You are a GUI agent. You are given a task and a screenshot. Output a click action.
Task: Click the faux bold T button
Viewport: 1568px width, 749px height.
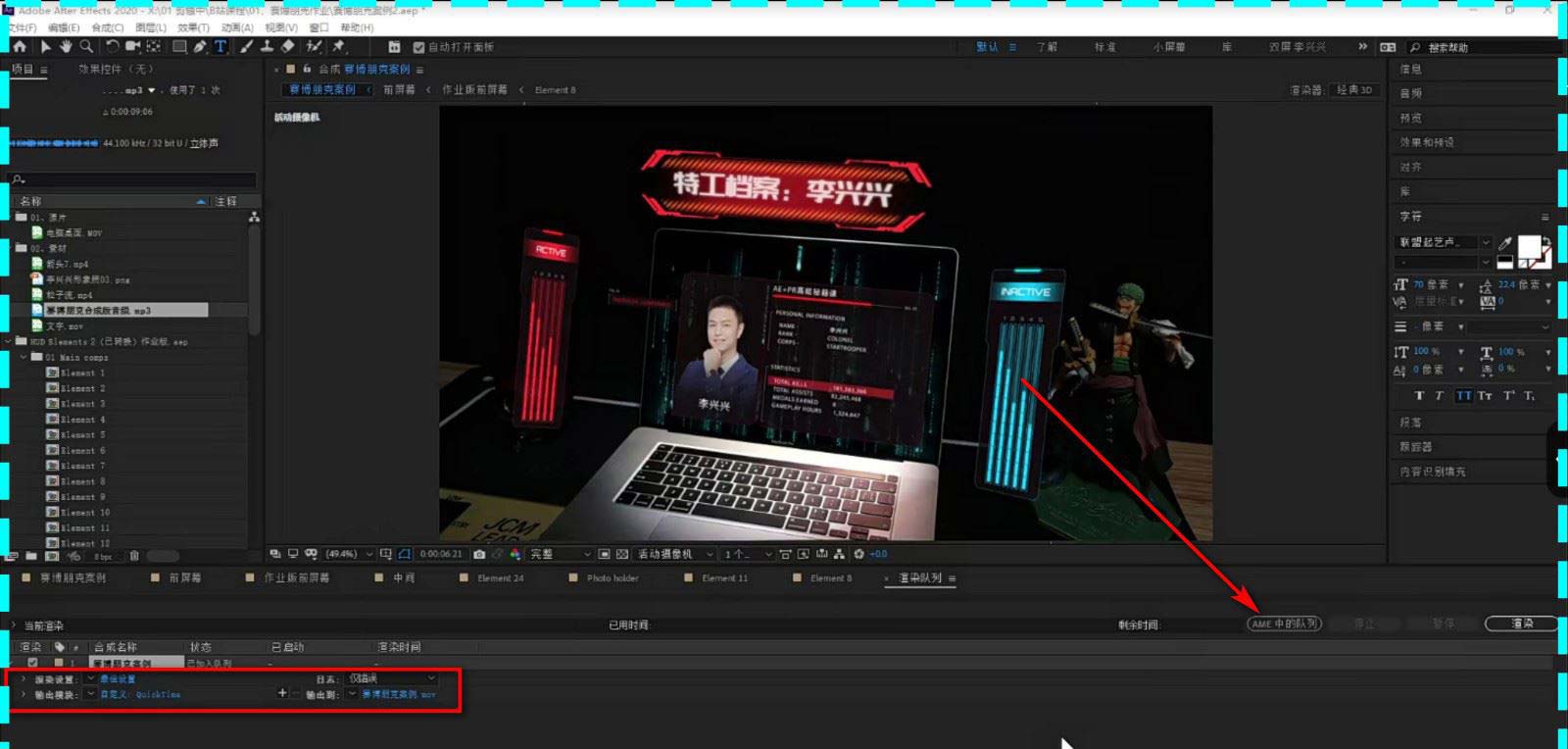pyautogui.click(x=1419, y=396)
